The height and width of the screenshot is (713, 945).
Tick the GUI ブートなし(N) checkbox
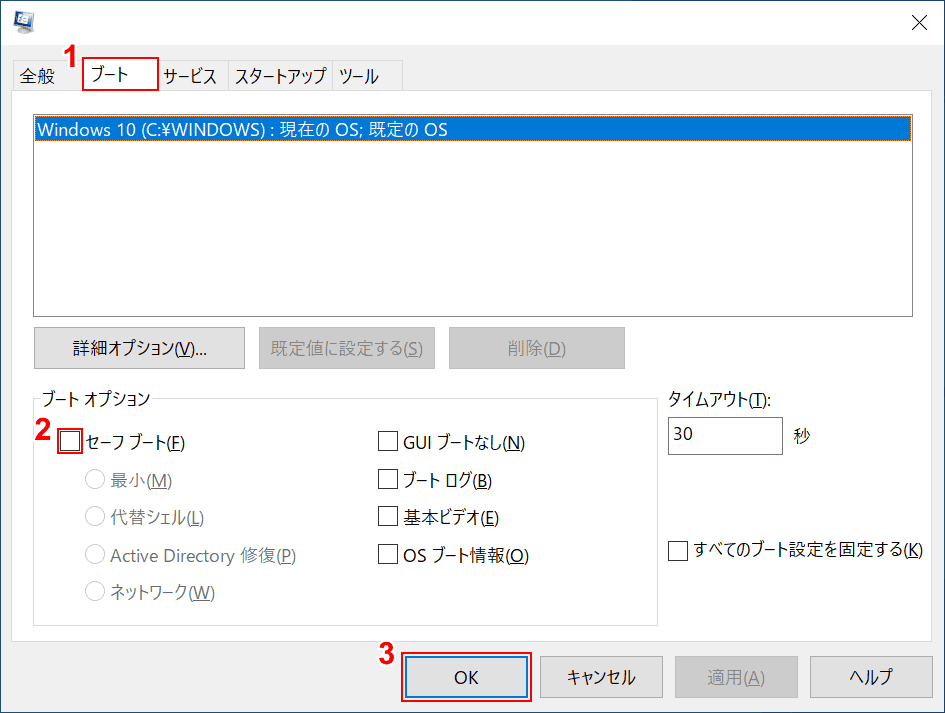(x=388, y=441)
